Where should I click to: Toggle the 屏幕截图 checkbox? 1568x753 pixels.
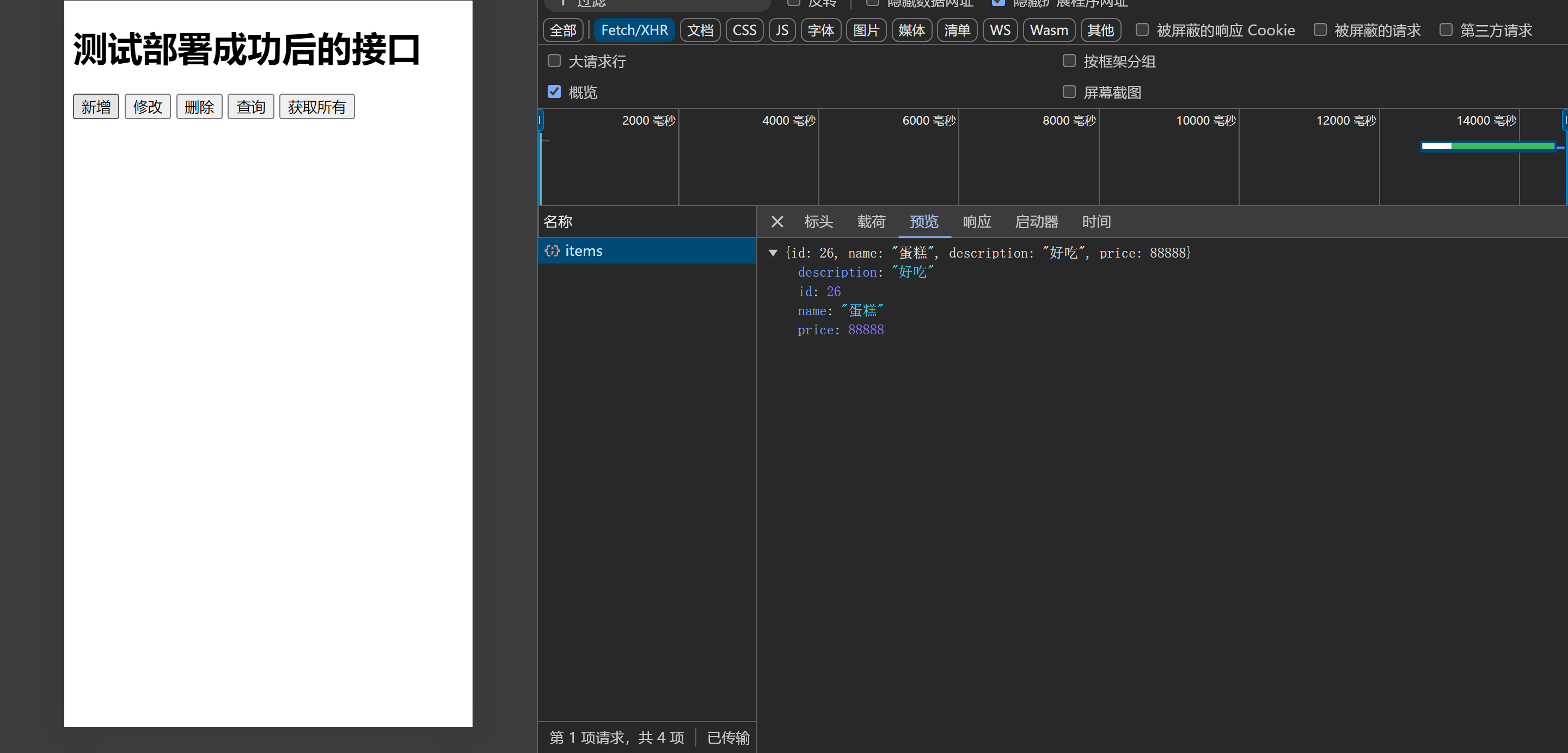click(1069, 92)
